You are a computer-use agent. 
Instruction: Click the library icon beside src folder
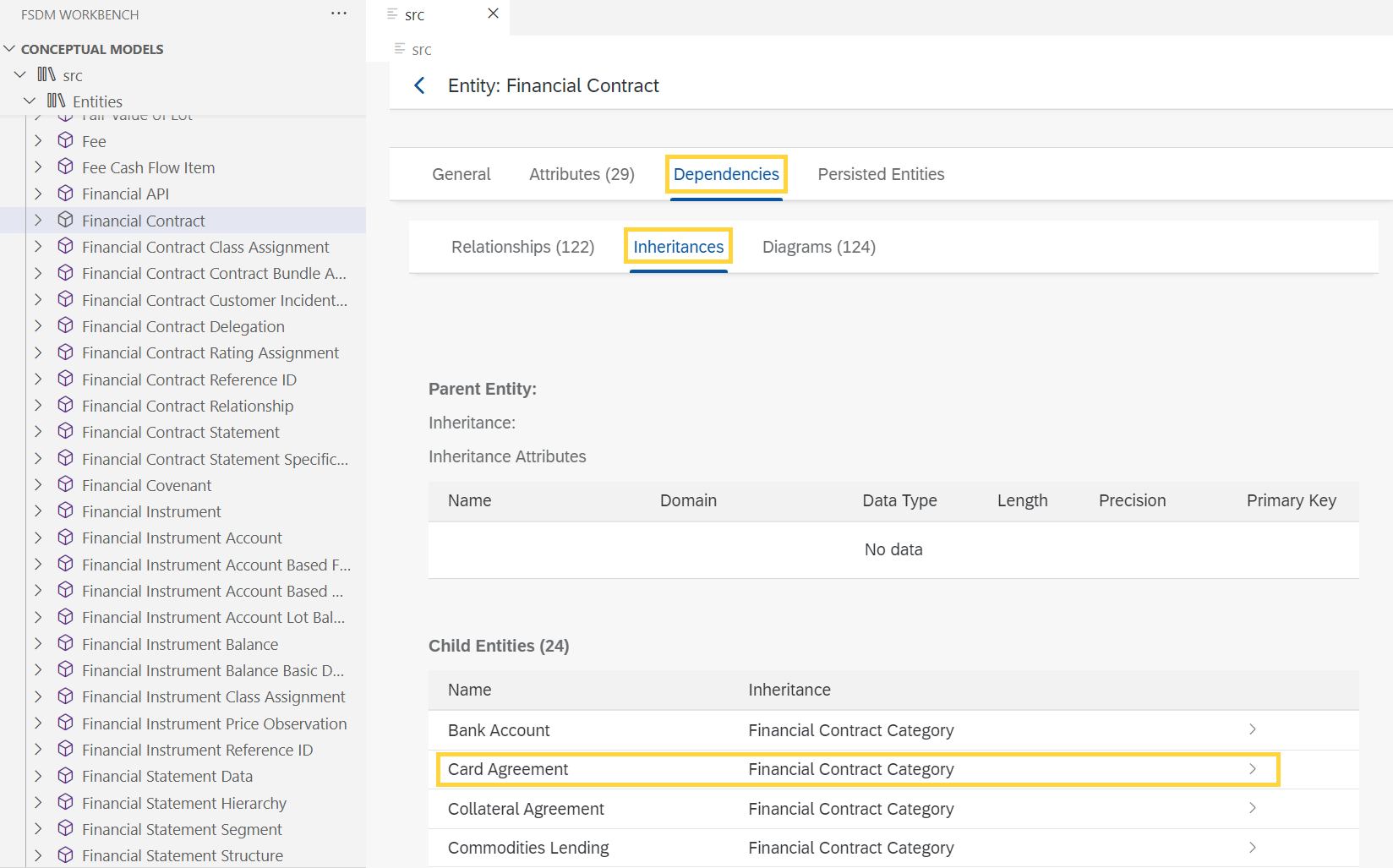click(x=46, y=74)
